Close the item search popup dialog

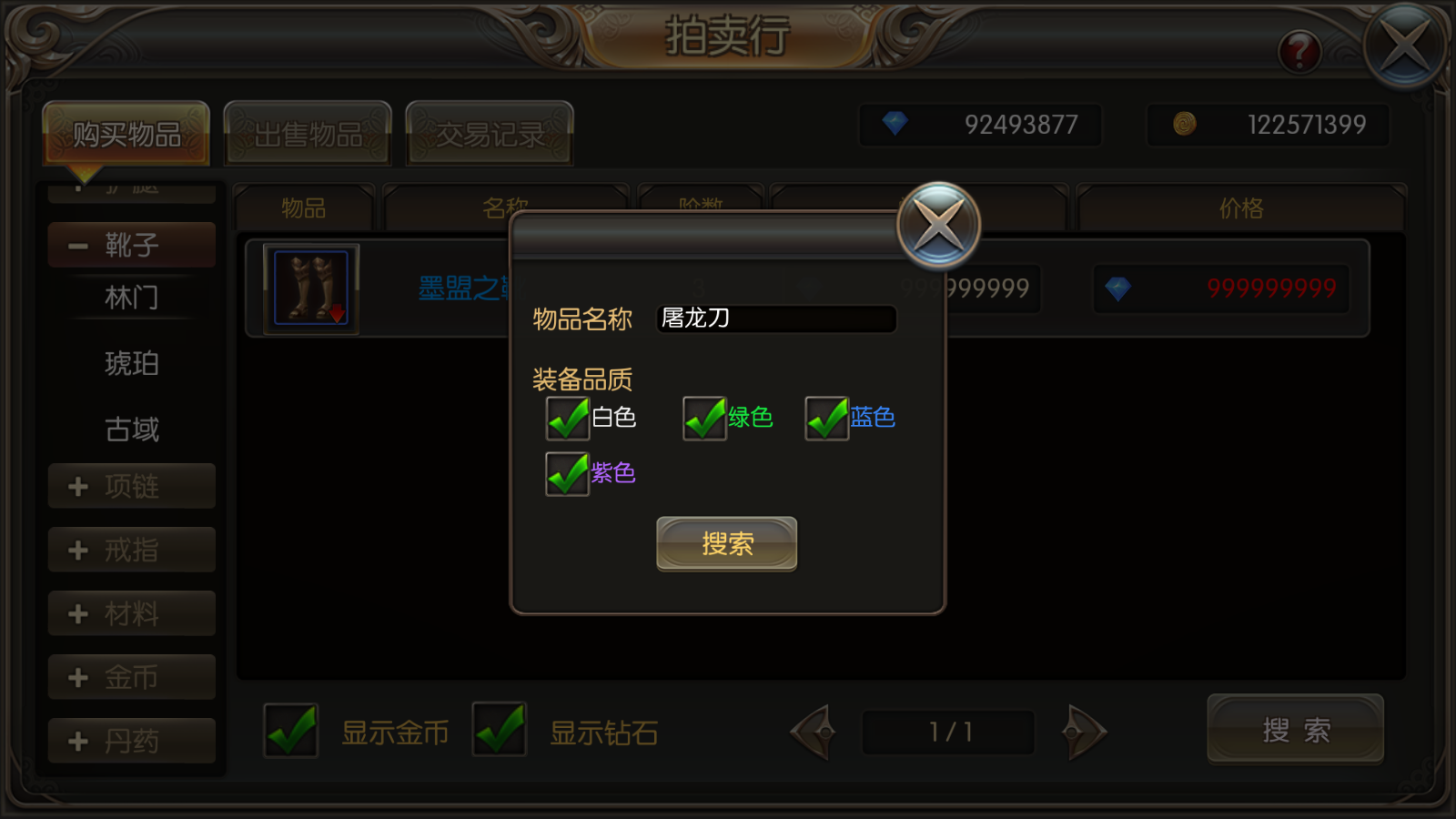tap(938, 226)
